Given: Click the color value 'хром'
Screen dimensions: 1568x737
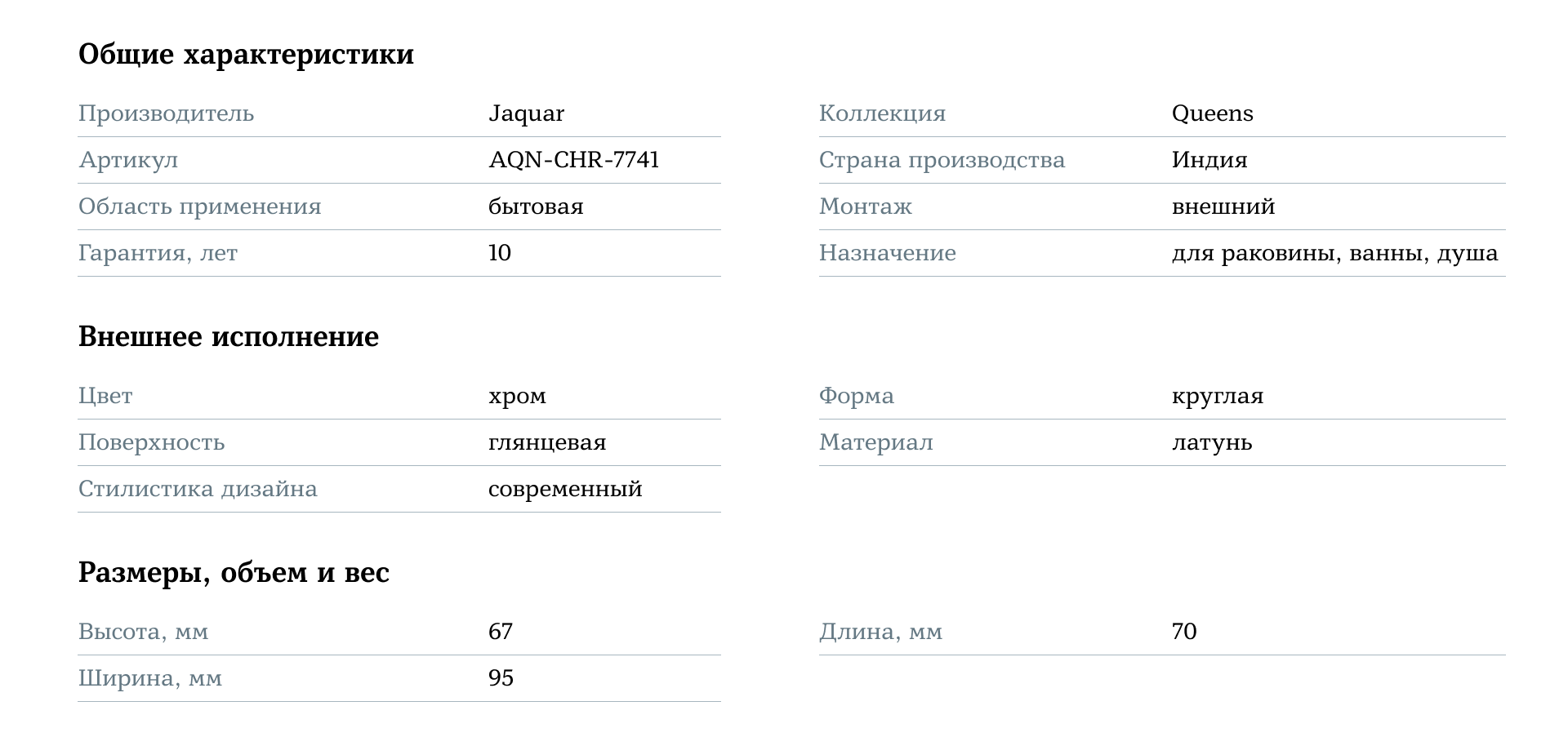Looking at the screenshot, I should (x=517, y=396).
